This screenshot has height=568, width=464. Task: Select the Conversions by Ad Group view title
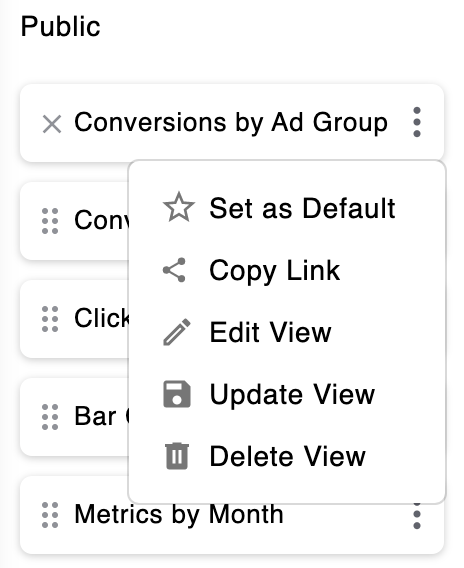[231, 123]
